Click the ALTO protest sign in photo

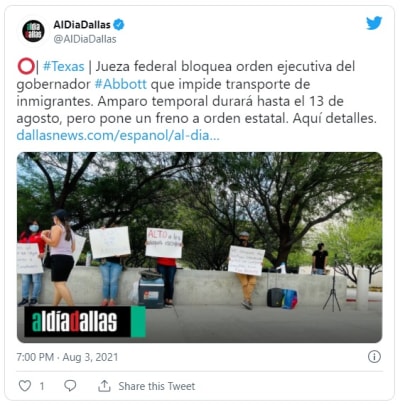164,243
